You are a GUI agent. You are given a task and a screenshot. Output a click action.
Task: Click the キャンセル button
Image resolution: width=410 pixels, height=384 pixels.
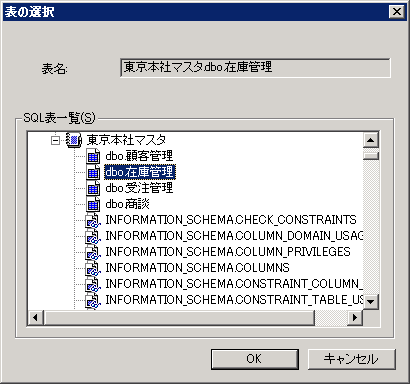point(351,359)
